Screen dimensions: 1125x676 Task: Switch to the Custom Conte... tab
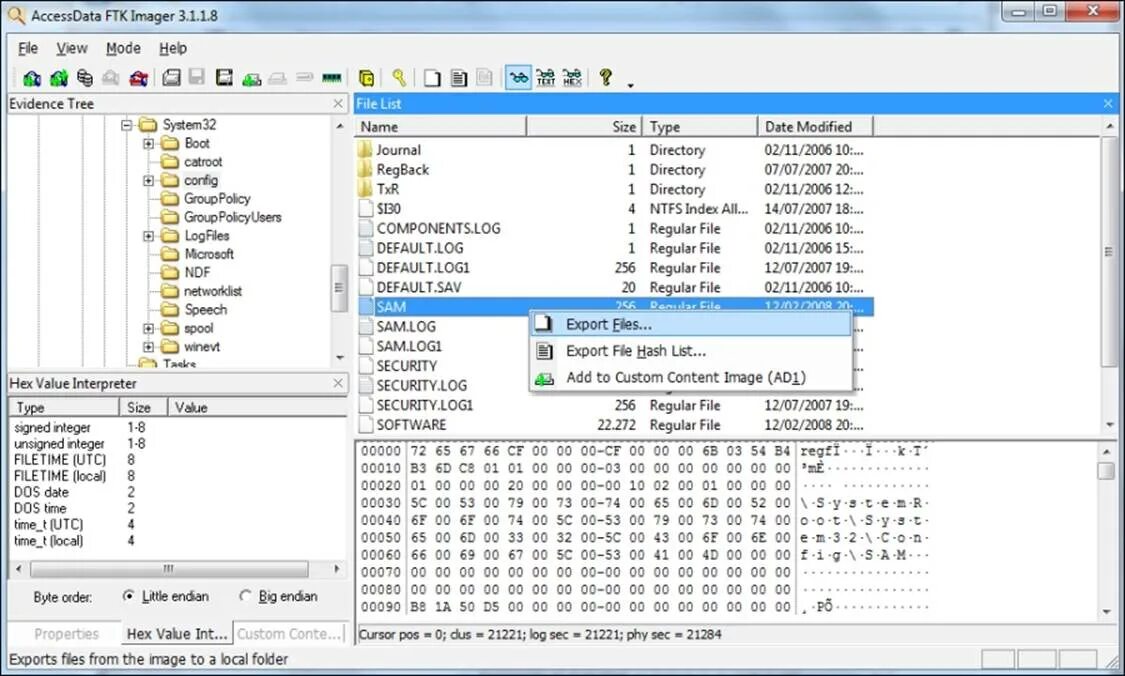pyautogui.click(x=288, y=634)
